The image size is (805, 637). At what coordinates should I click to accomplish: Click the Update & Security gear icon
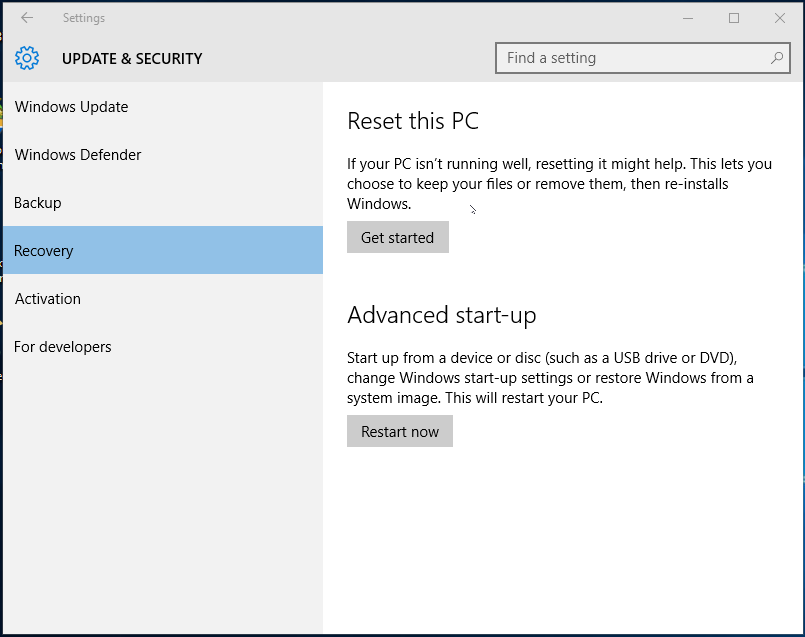tap(27, 58)
